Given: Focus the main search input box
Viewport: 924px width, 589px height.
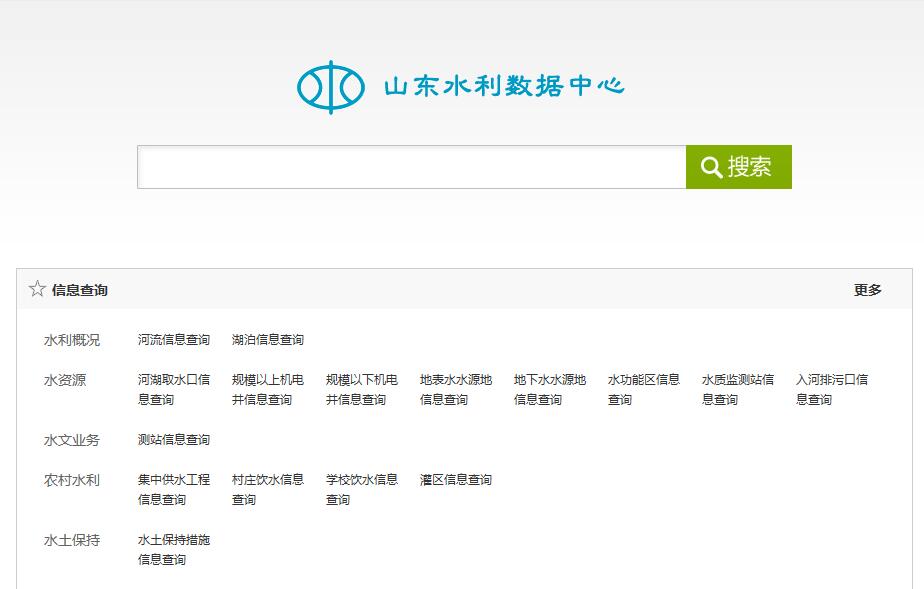Looking at the screenshot, I should pos(411,167).
